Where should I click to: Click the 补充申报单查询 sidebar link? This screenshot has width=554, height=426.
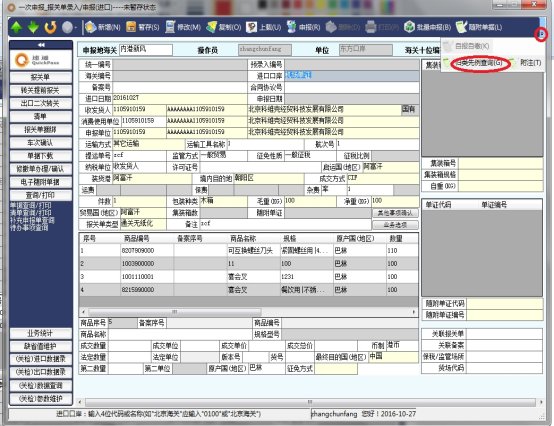tap(32, 220)
